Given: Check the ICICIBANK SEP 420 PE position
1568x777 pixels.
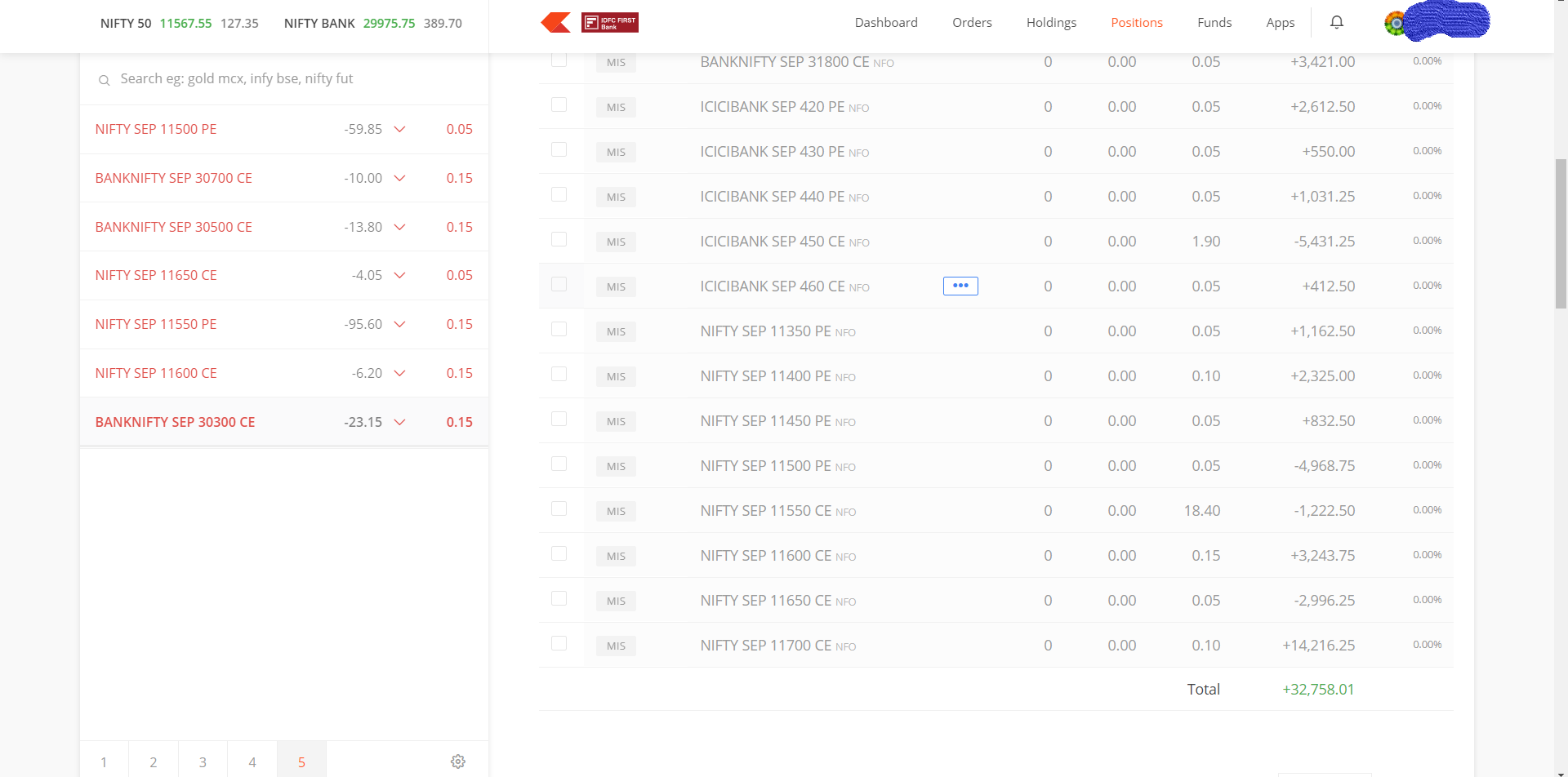Looking at the screenshot, I should [559, 105].
